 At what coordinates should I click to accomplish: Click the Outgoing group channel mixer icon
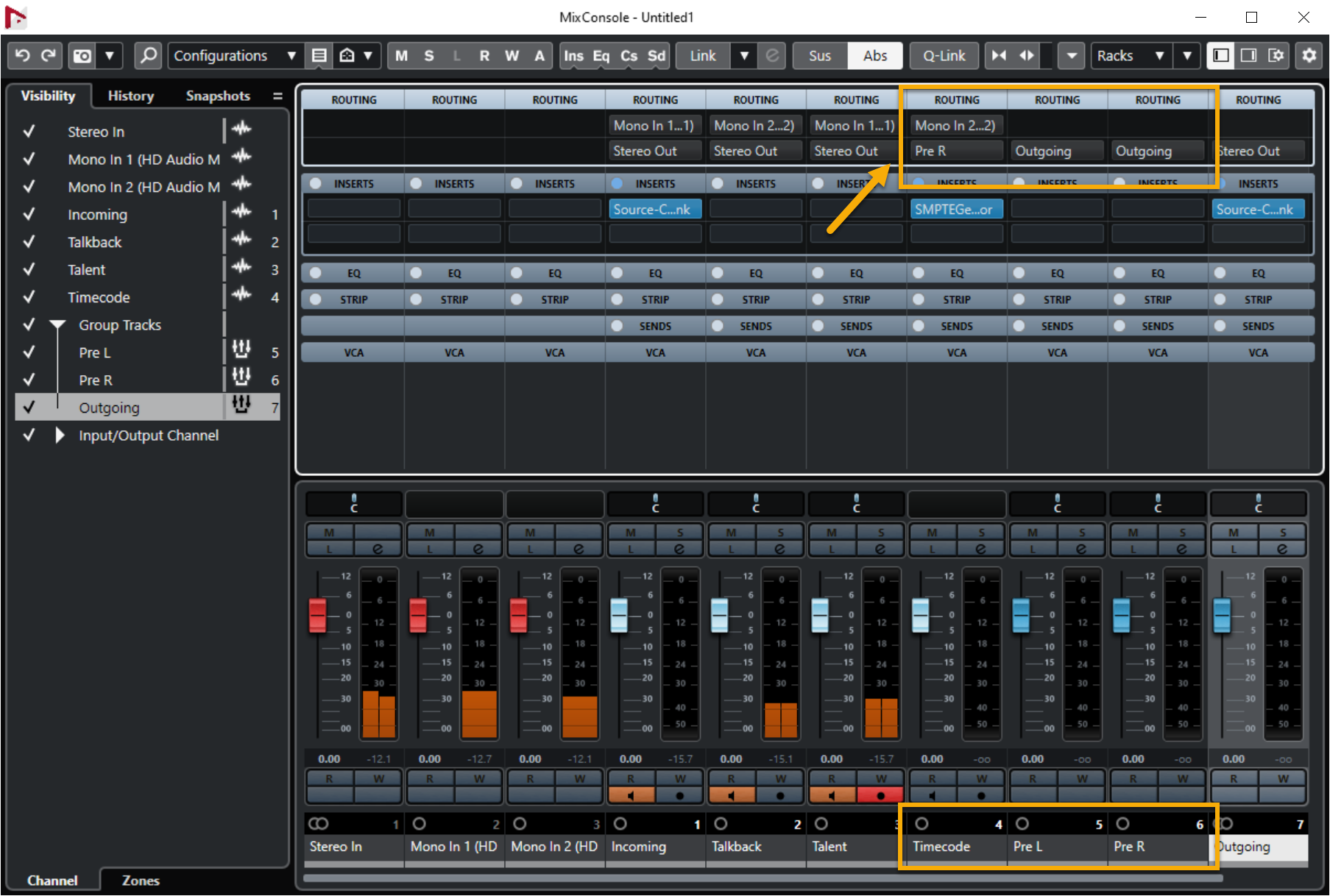(x=241, y=404)
